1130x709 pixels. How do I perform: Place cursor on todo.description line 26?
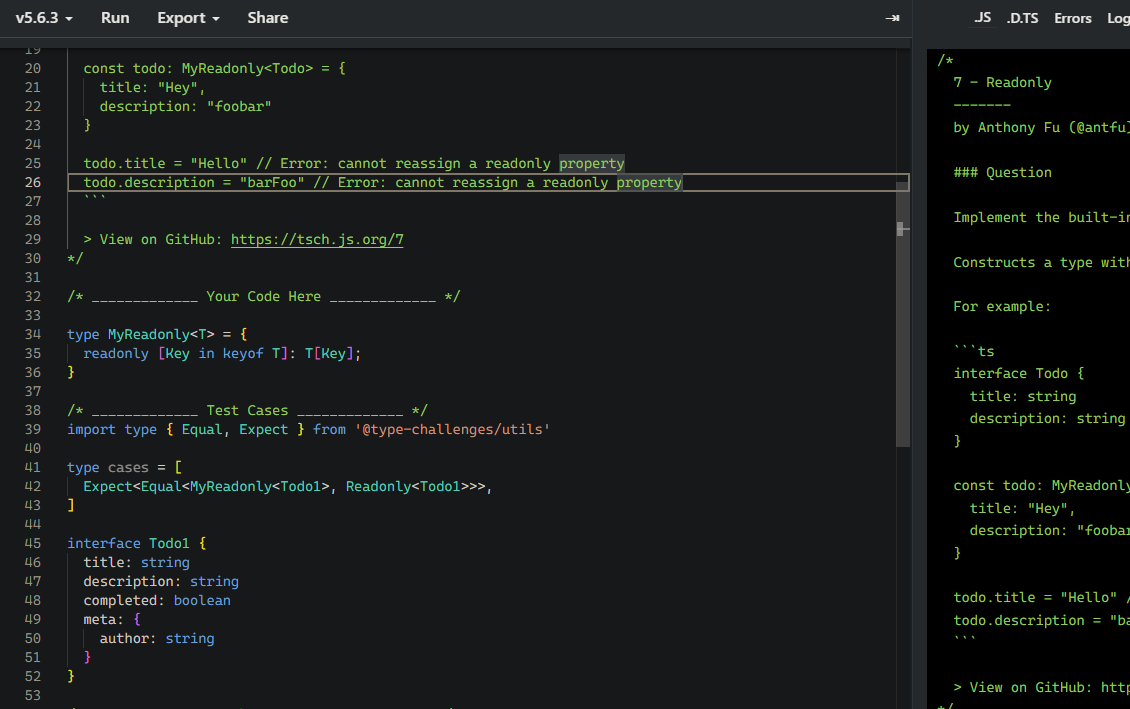point(150,182)
